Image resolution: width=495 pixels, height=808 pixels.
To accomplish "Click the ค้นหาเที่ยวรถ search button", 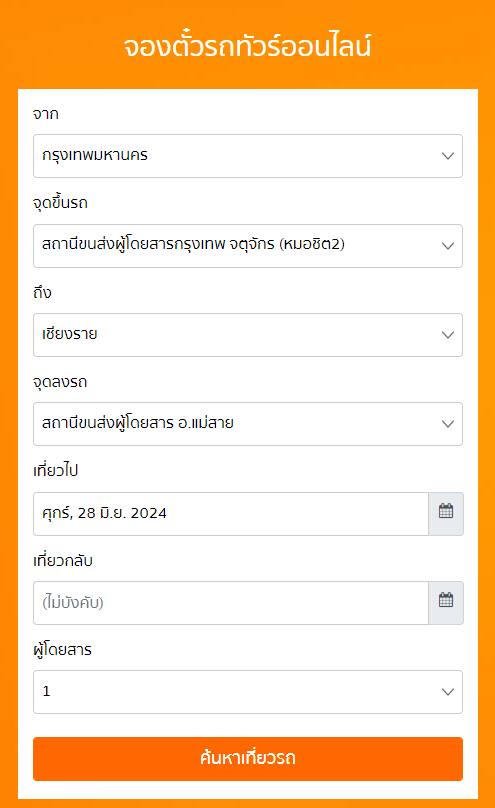I will point(248,759).
